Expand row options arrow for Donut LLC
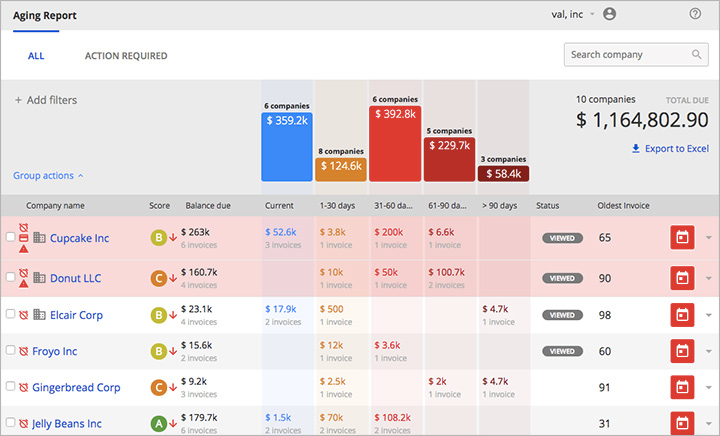Image resolution: width=720 pixels, height=436 pixels. pyautogui.click(x=709, y=277)
